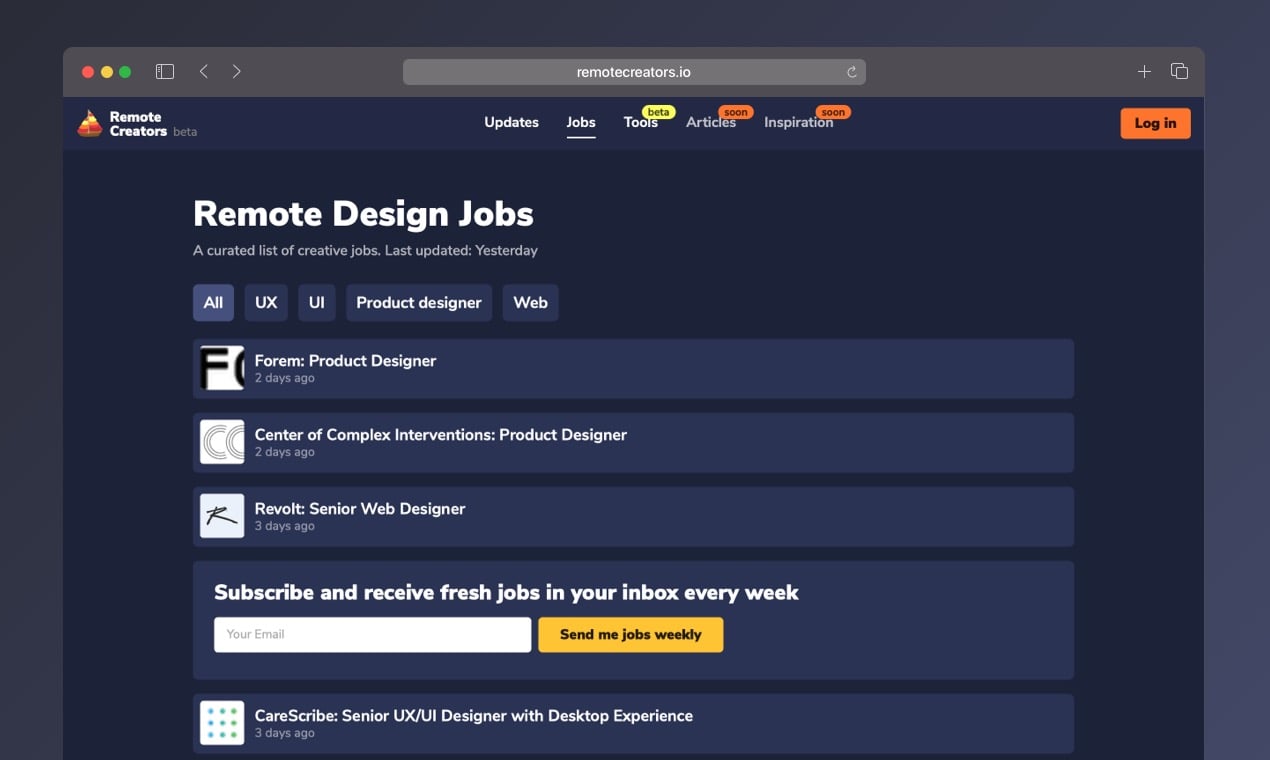Viewport: 1270px width, 760px height.
Task: Reload the page using the refresh icon
Action: point(851,72)
